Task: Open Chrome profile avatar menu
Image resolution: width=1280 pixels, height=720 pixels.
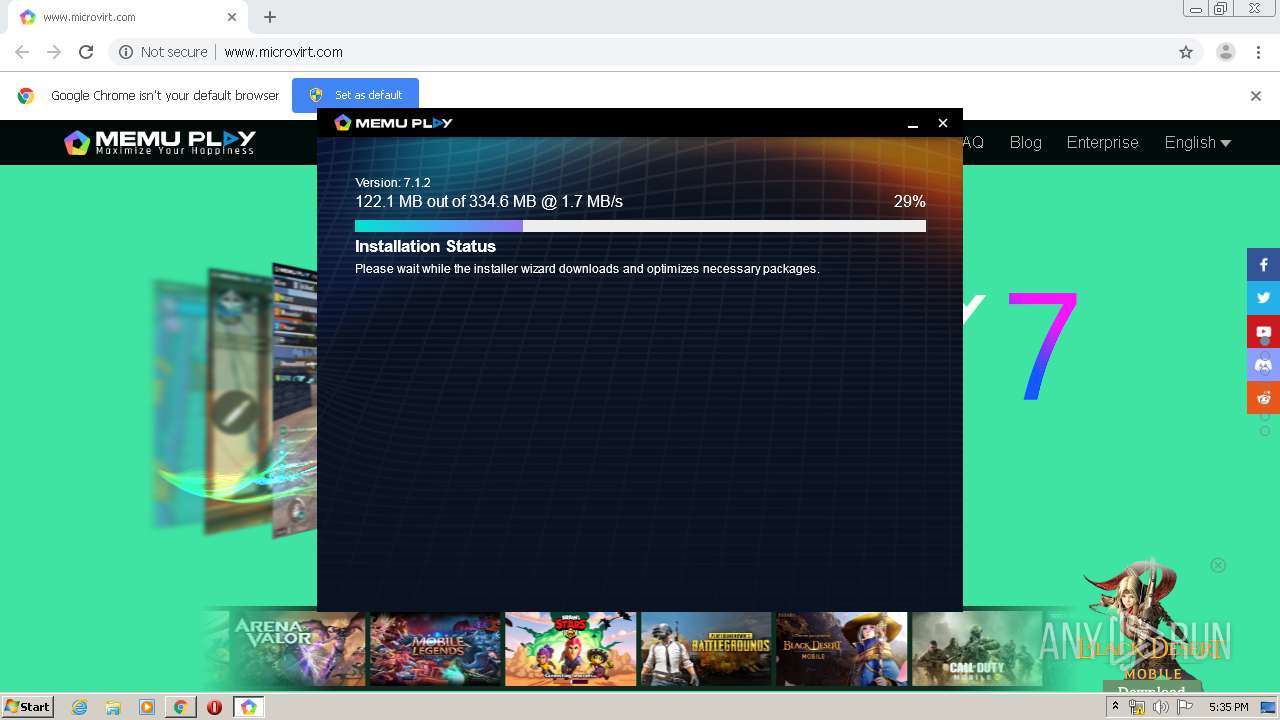Action: coord(1225,52)
